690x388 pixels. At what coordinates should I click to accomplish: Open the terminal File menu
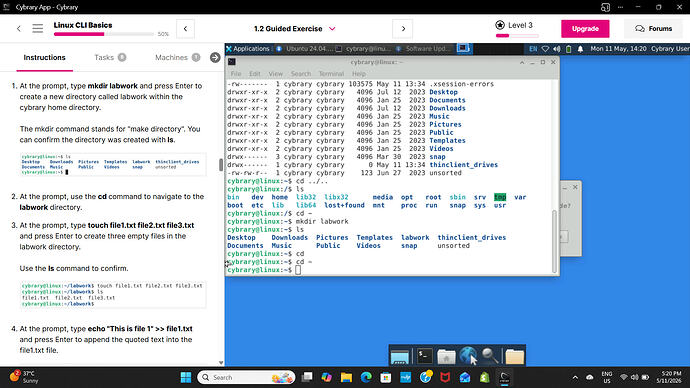click(x=236, y=74)
